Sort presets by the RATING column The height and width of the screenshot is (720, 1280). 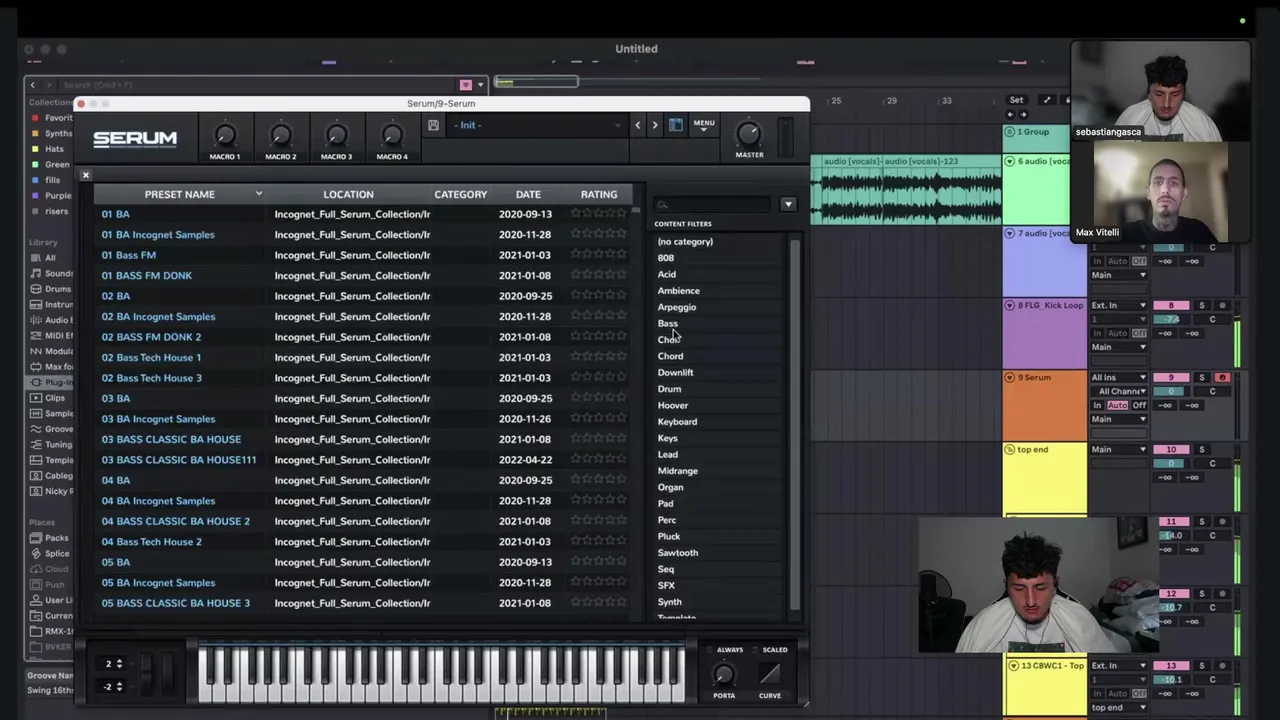pyautogui.click(x=599, y=194)
